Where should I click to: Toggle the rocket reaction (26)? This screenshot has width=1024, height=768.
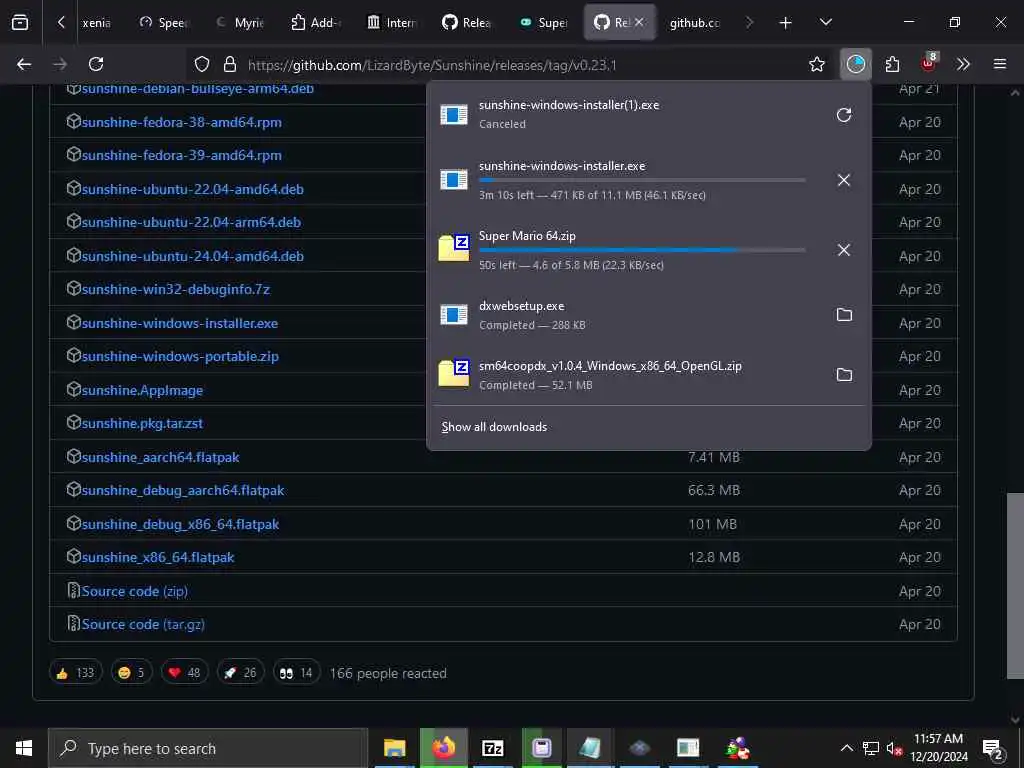click(x=241, y=673)
